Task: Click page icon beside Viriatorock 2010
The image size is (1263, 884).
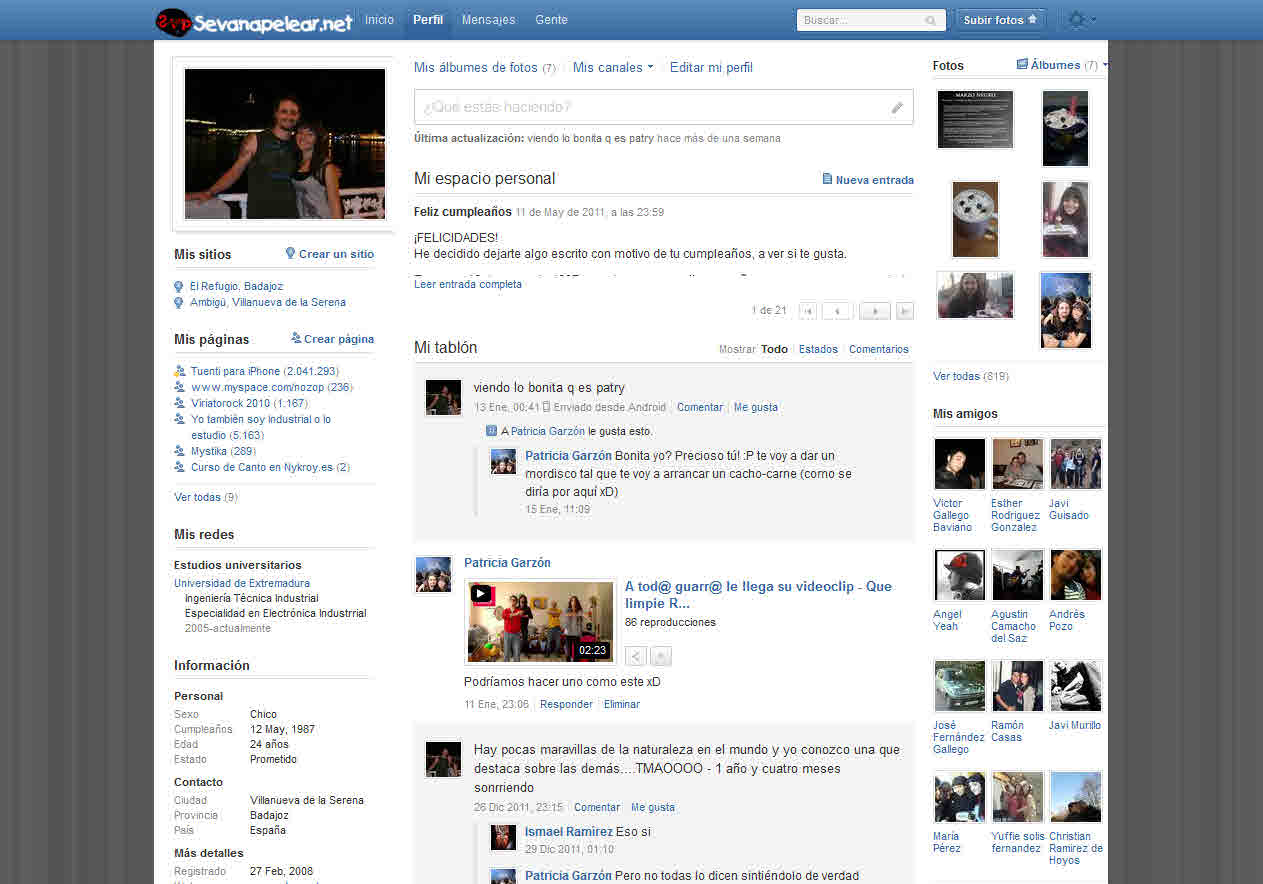Action: point(180,403)
